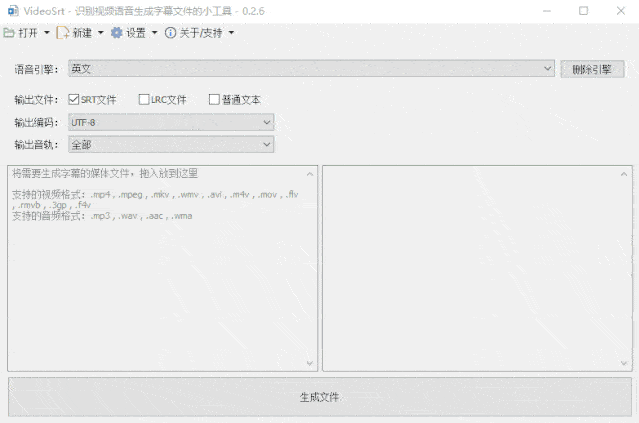Screen dimensions: 639x423
Task: Minimize the VideoSrt window
Action: point(547,11)
